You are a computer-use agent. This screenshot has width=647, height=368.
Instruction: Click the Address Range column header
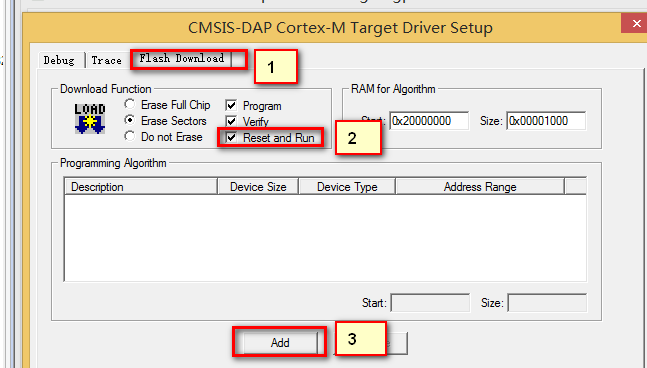pos(480,186)
